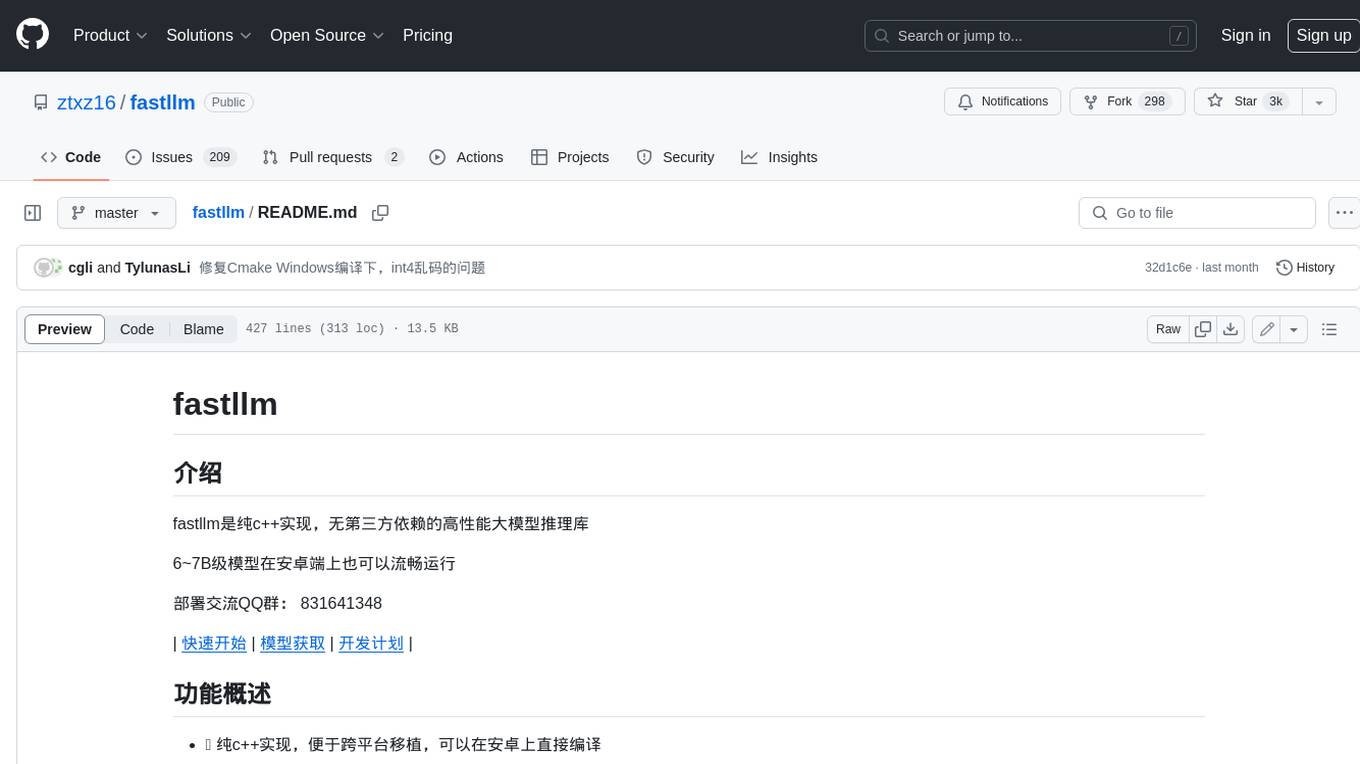This screenshot has height=764, width=1360.
Task: View the file History
Action: [x=1305, y=268]
